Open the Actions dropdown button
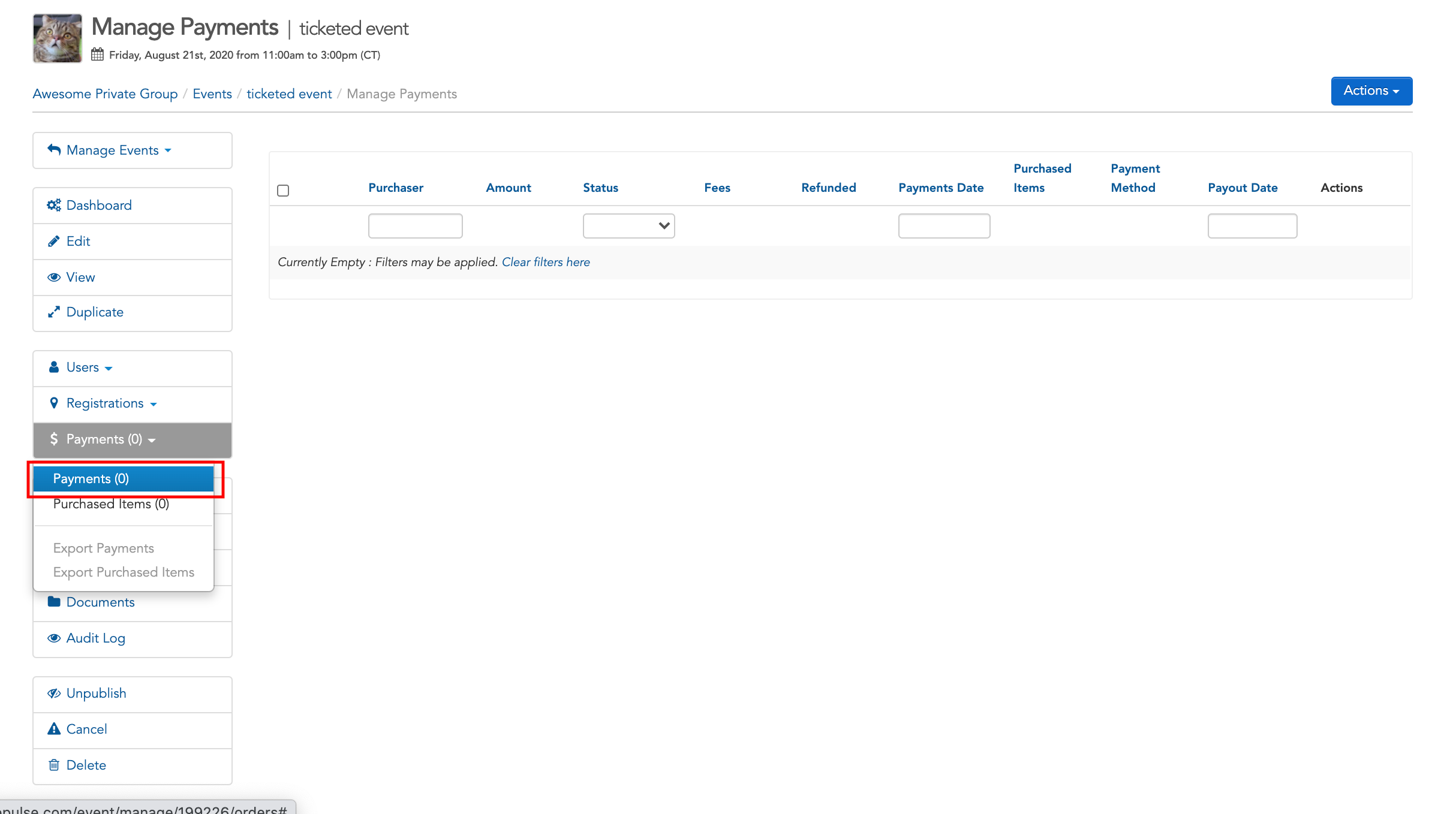1456x814 pixels. click(x=1371, y=91)
